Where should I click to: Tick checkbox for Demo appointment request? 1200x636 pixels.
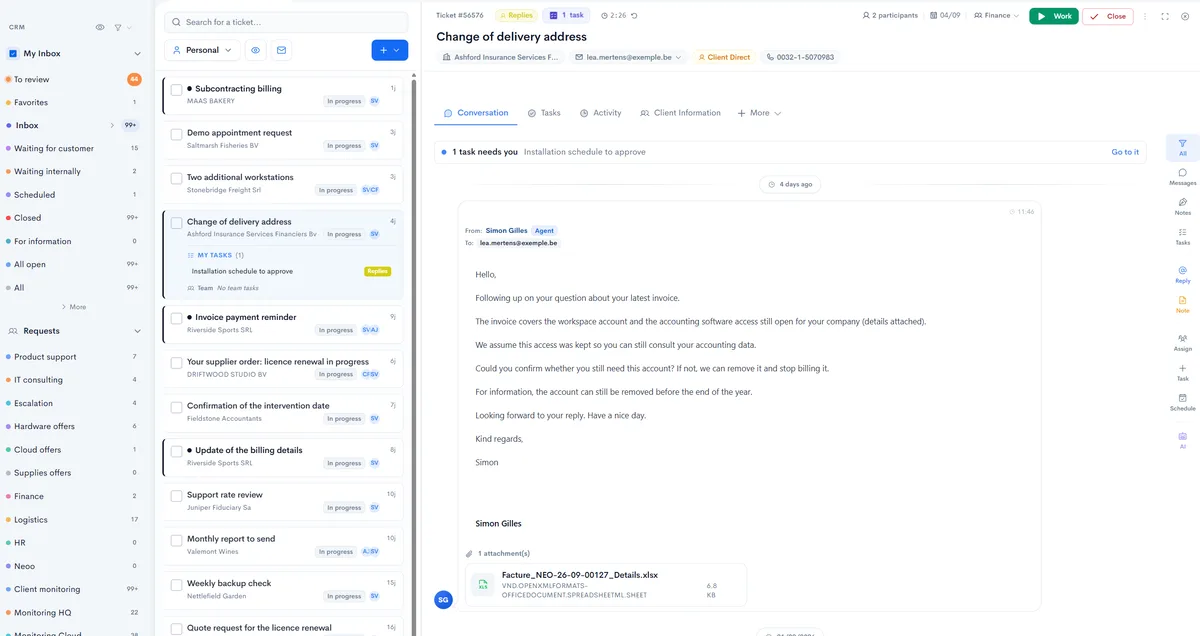coord(176,134)
